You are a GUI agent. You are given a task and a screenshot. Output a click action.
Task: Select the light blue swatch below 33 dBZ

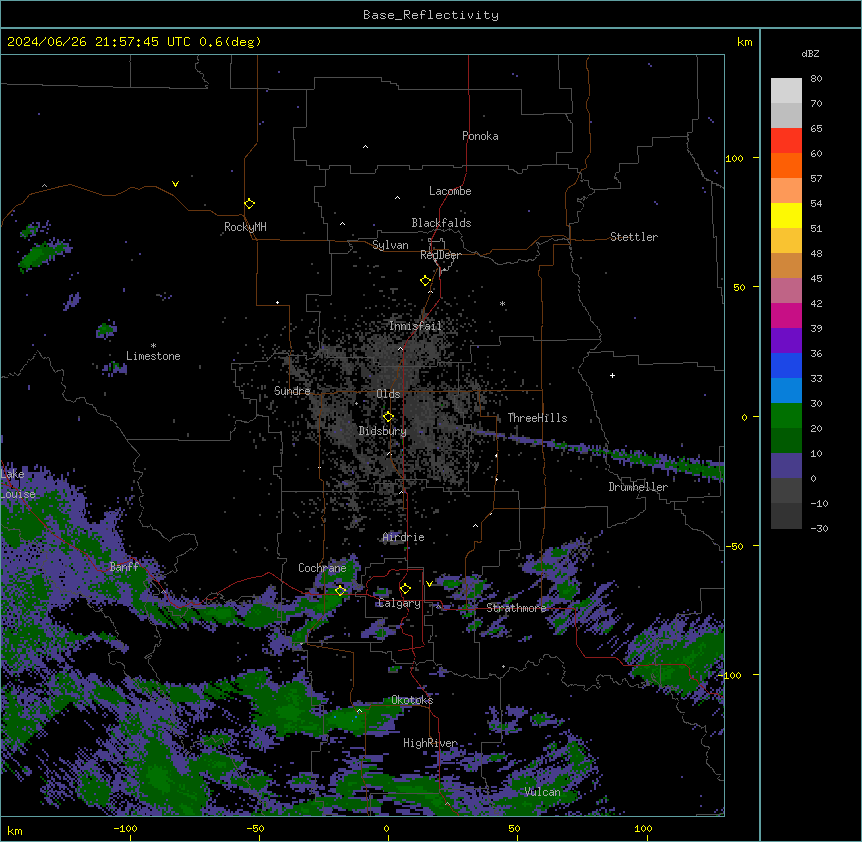coord(786,390)
